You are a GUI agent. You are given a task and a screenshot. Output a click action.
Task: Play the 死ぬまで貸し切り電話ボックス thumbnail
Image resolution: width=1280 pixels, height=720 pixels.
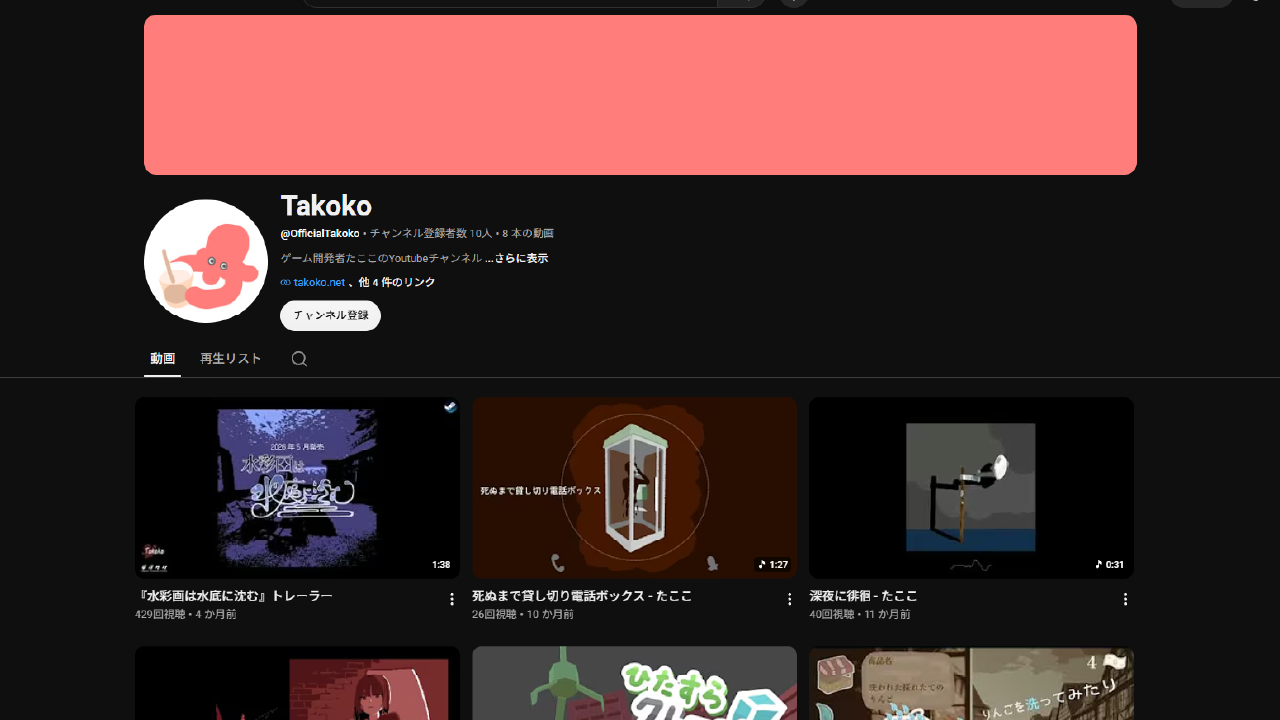(x=634, y=488)
